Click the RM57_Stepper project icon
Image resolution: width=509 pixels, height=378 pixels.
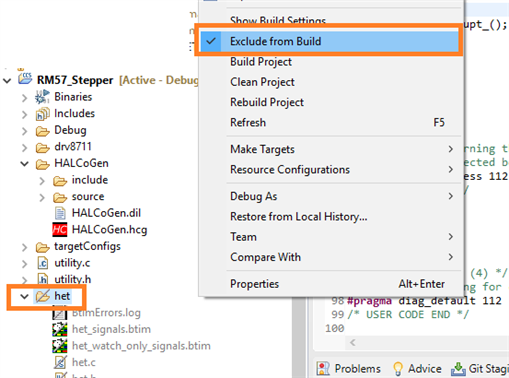25,78
